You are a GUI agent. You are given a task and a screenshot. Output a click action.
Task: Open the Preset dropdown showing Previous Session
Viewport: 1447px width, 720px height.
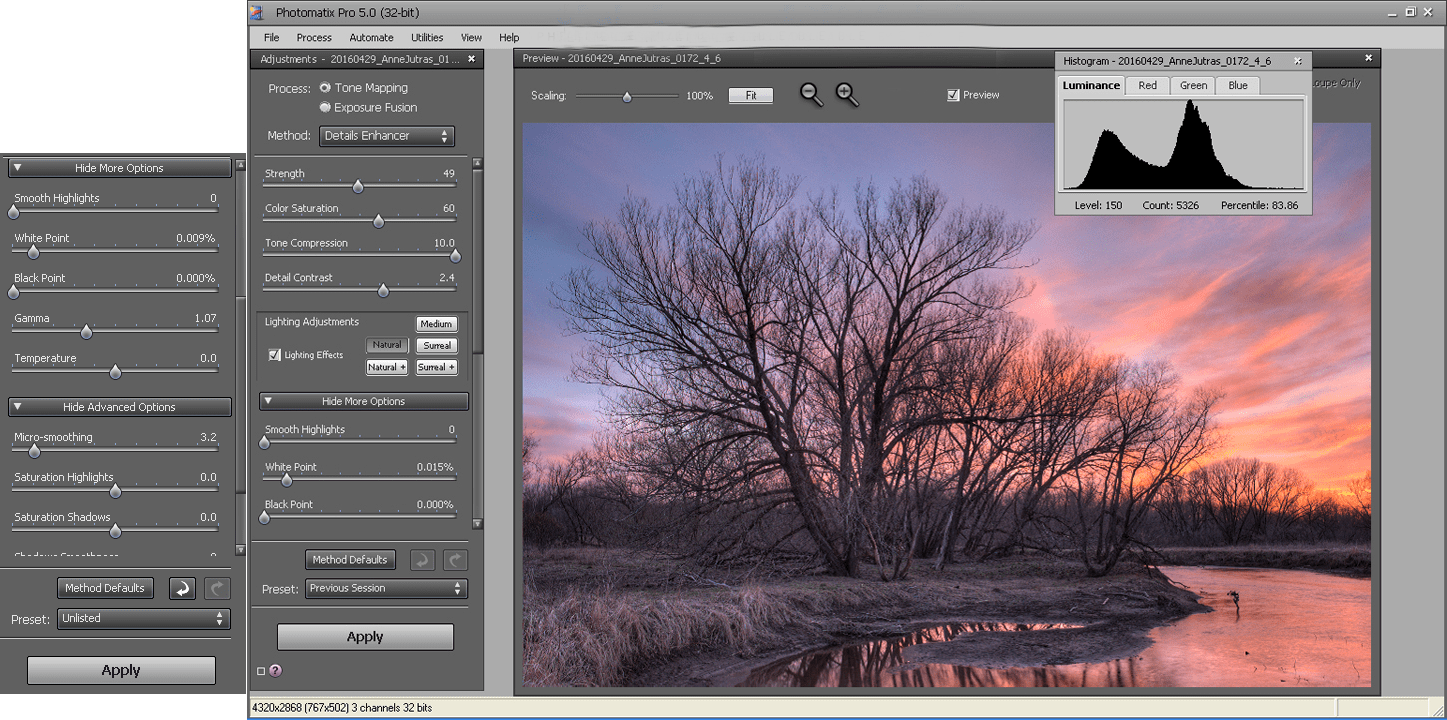point(386,588)
